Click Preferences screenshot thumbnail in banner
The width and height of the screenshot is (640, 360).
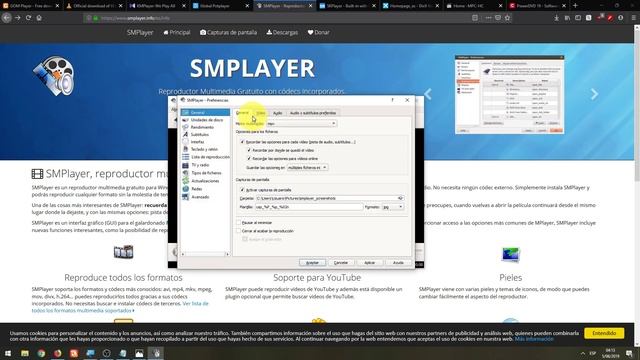509,95
